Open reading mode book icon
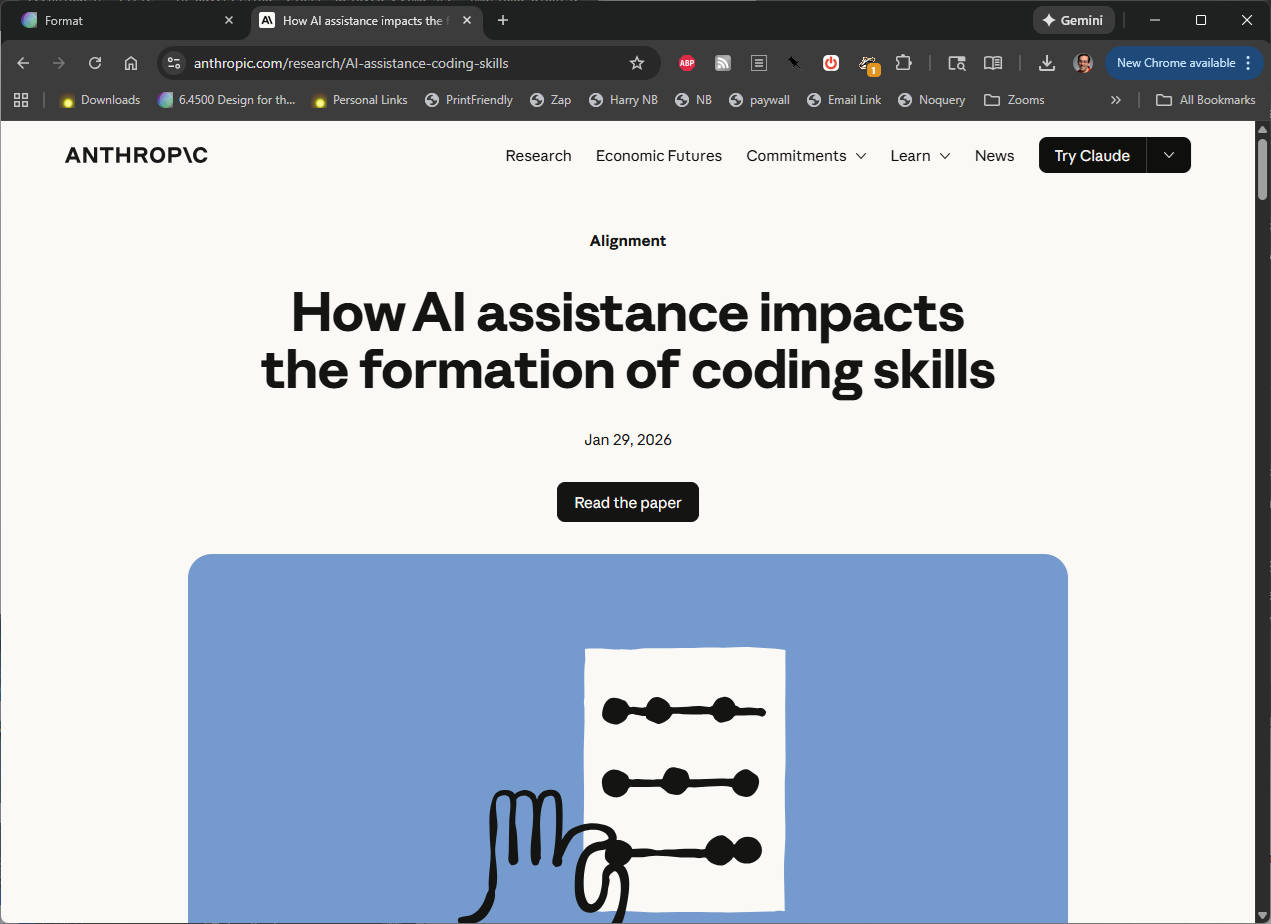The height and width of the screenshot is (924, 1271). 993,63
